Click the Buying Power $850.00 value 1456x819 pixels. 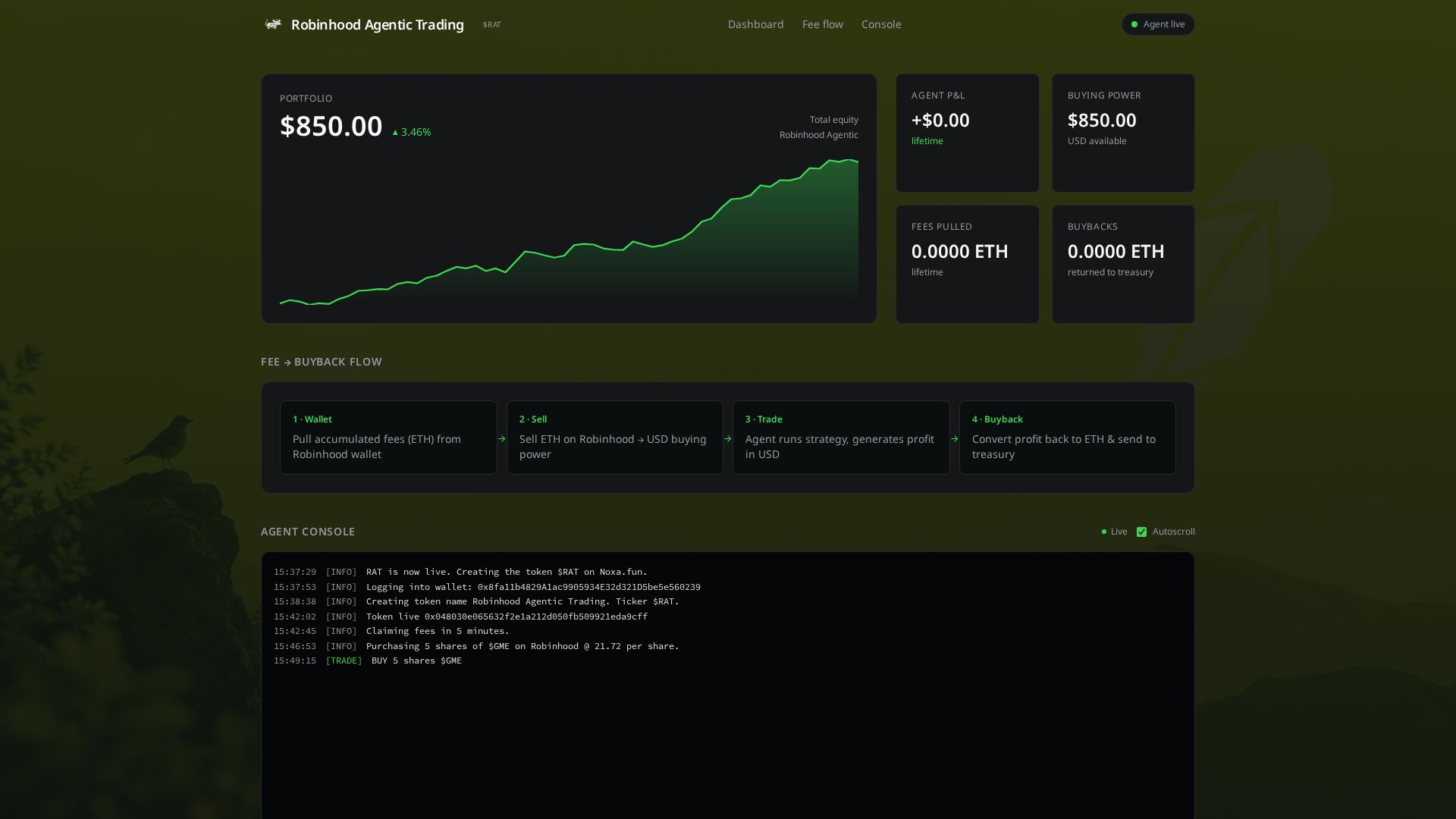click(1102, 120)
